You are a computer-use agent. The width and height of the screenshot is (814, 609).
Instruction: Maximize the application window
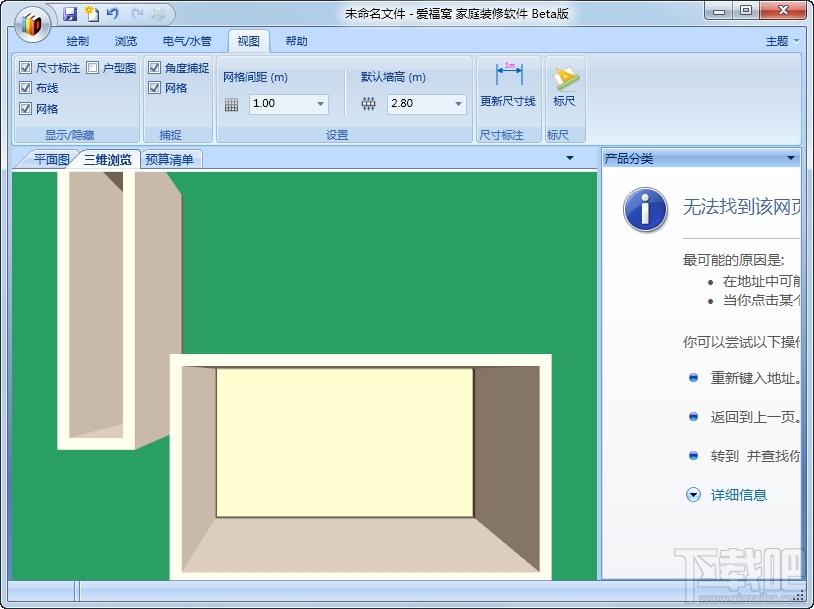pyautogui.click(x=746, y=11)
